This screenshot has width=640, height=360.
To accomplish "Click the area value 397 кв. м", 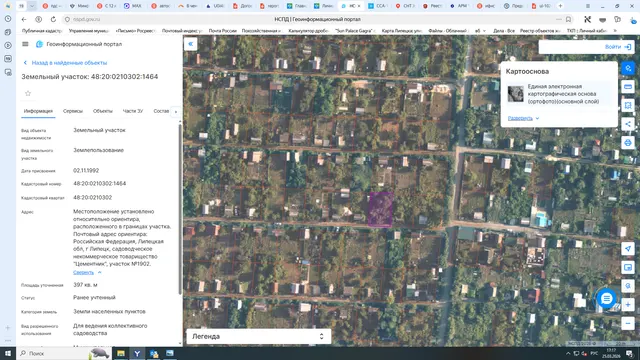I will 85,285.
